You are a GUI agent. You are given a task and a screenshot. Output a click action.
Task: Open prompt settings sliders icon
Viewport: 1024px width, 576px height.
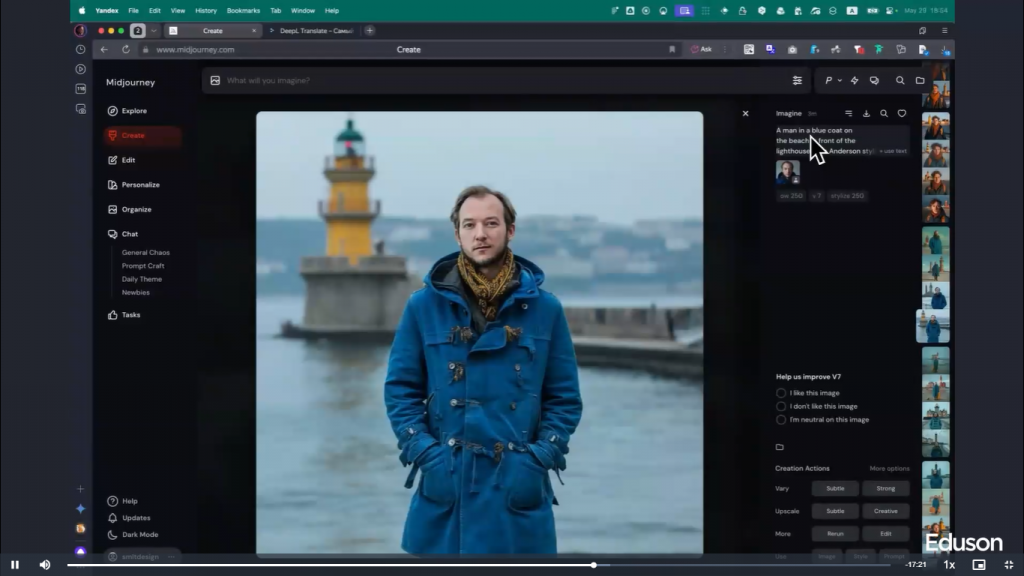pyautogui.click(x=797, y=80)
